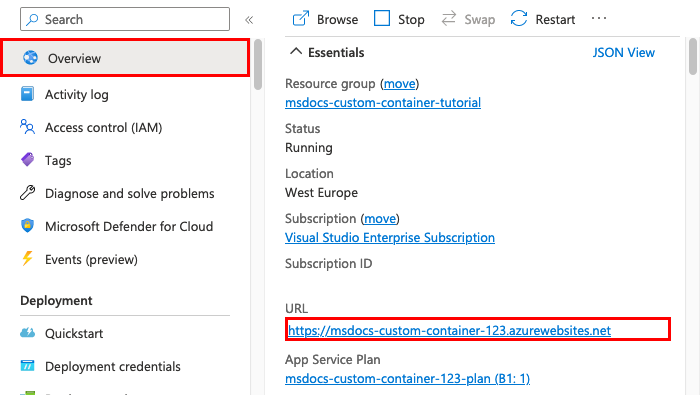The width and height of the screenshot is (700, 395).
Task: Click the purple Tags icon
Action: tap(27, 159)
